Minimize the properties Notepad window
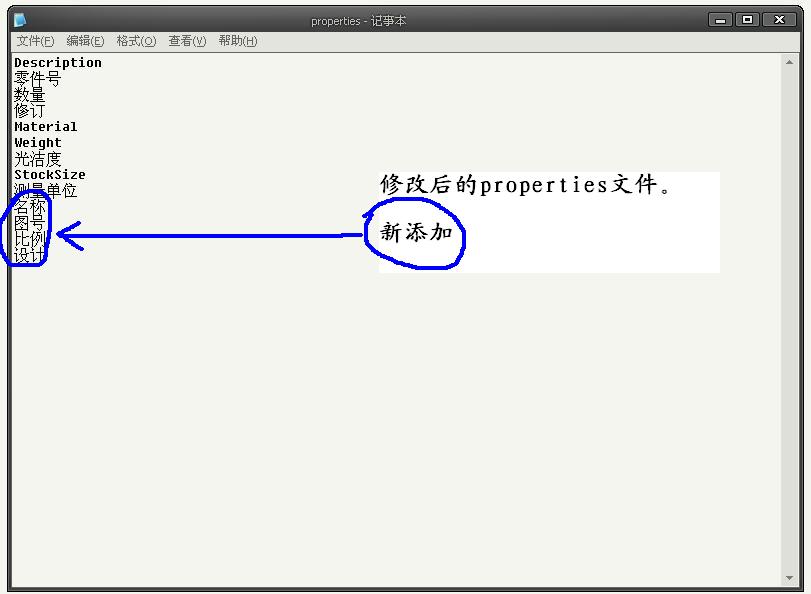 pyautogui.click(x=720, y=20)
